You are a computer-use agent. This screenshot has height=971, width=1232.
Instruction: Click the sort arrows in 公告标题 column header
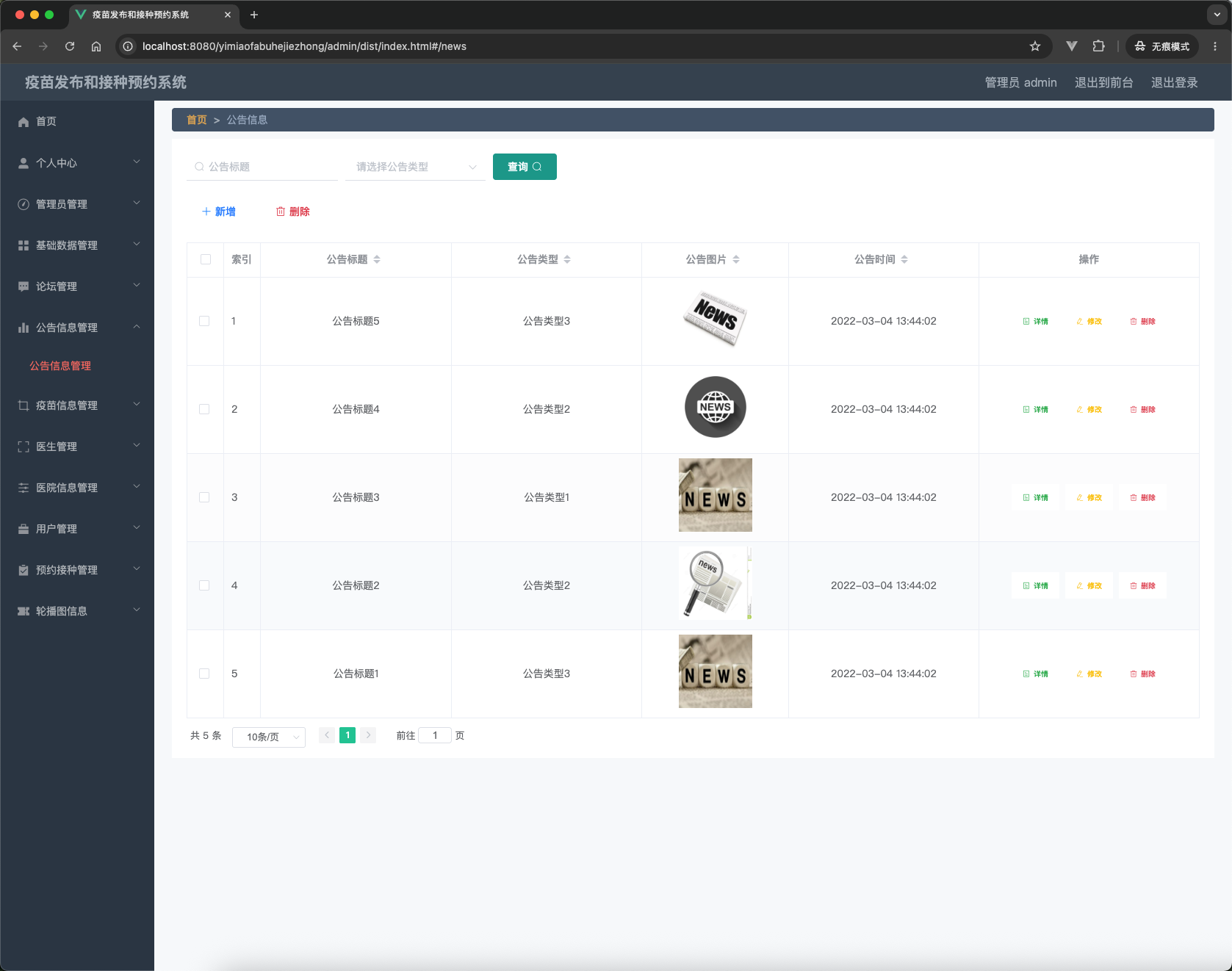[377, 259]
